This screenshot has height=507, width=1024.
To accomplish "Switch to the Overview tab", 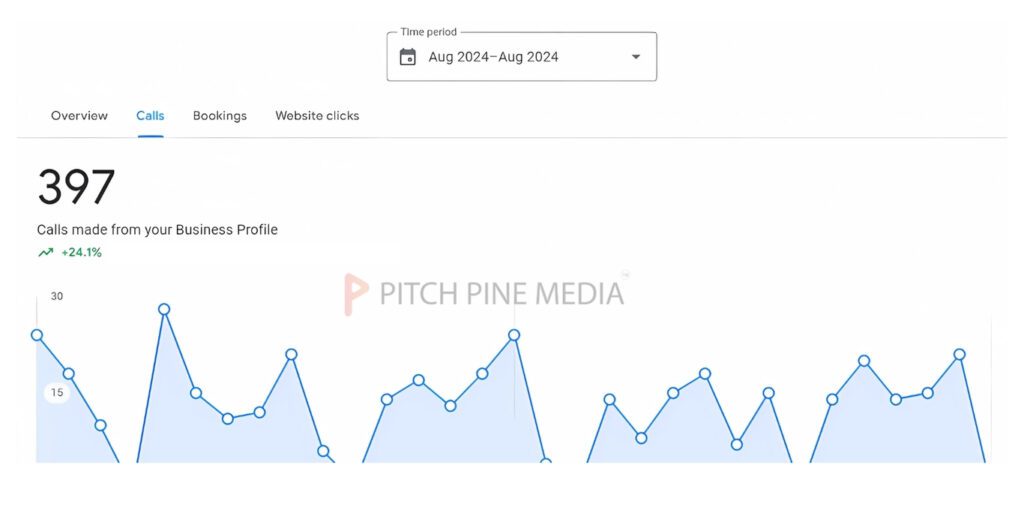I will [x=79, y=116].
